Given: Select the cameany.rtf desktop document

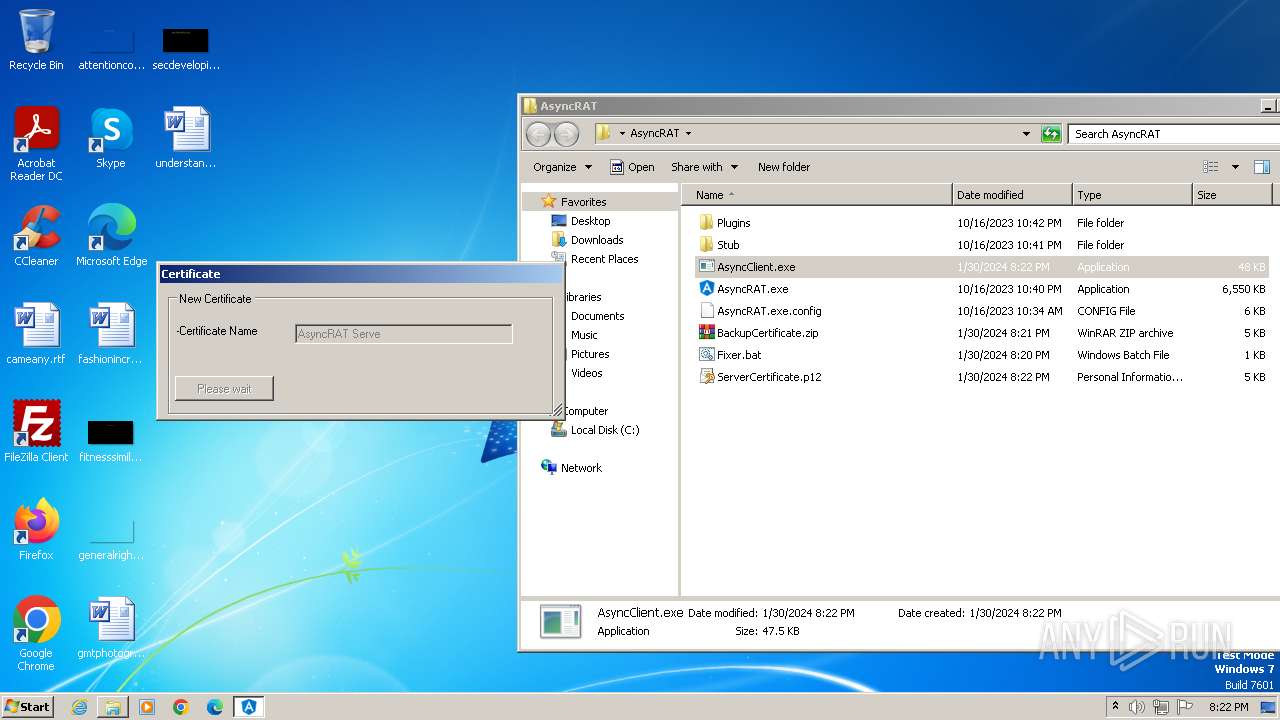Looking at the screenshot, I should coord(36,333).
